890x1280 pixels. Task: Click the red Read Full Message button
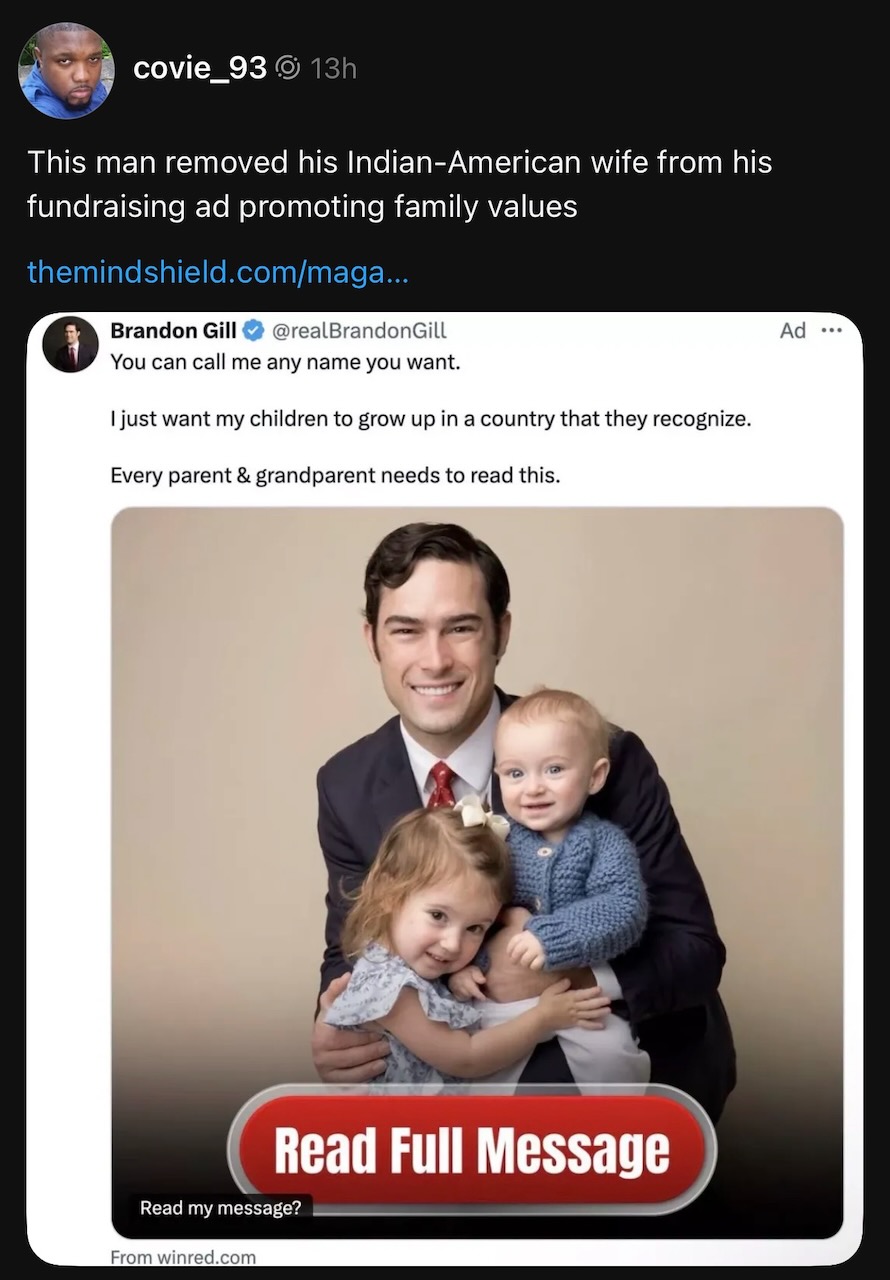click(x=472, y=1150)
